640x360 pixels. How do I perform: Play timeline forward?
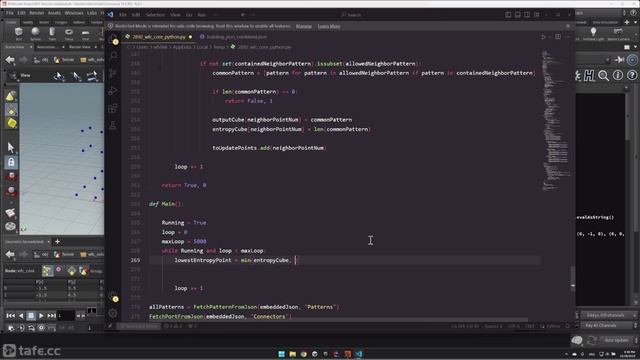click(x=41, y=316)
